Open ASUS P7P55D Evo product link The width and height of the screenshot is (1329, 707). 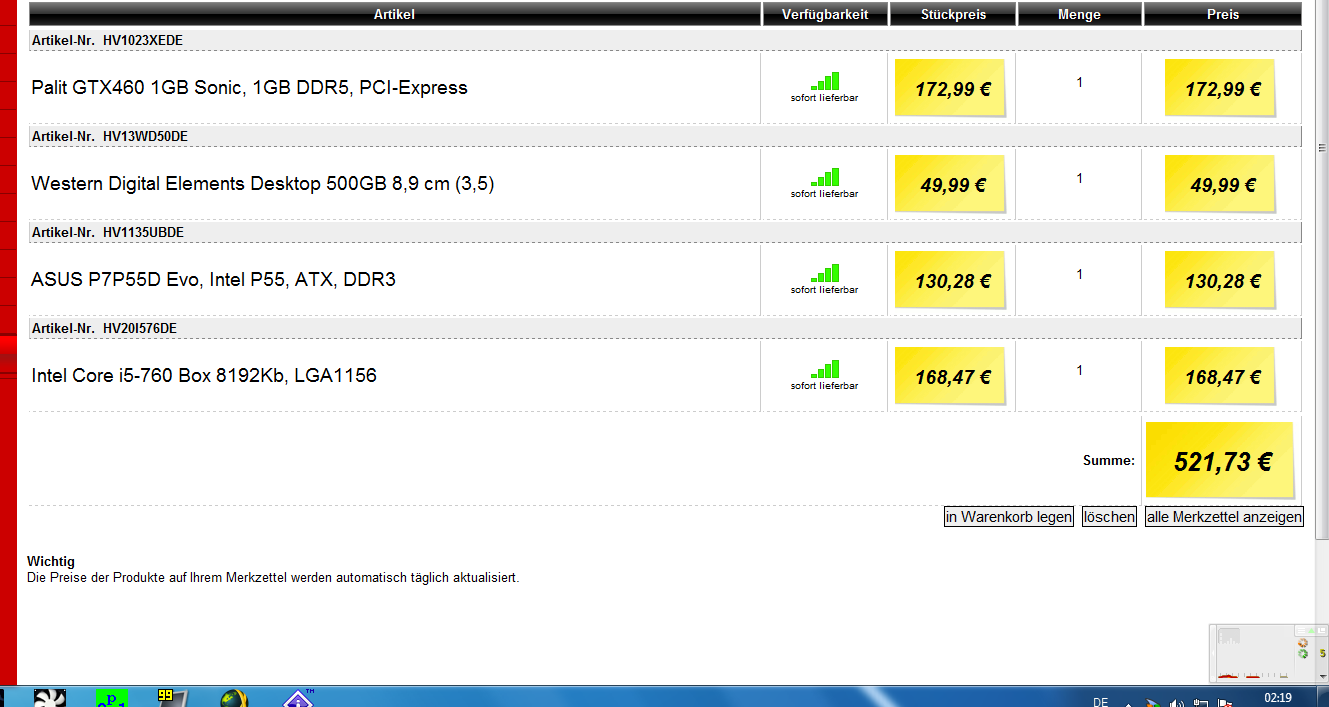point(213,280)
